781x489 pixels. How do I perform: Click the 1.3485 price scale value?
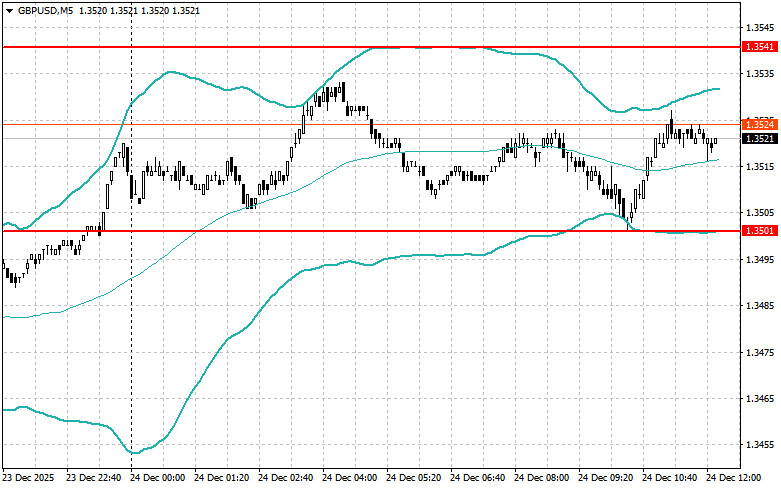coord(760,306)
